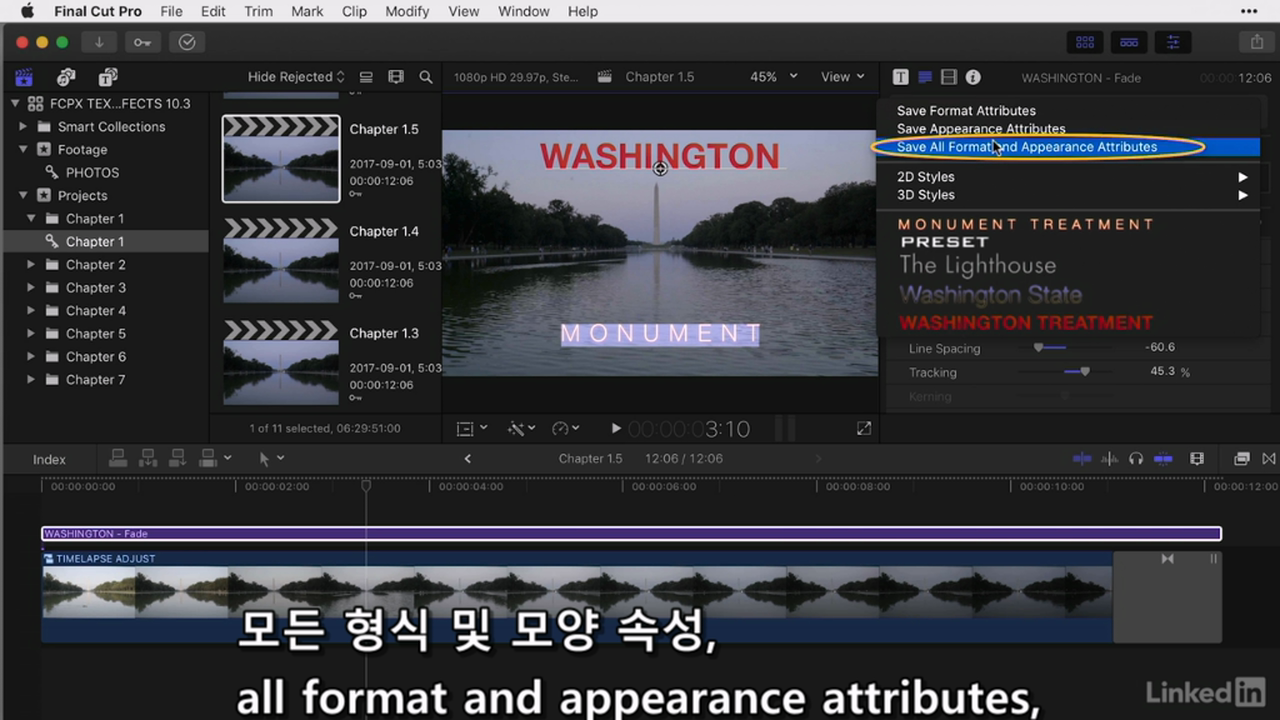This screenshot has width=1280, height=720.
Task: Go back in timeline history arrow
Action: pyautogui.click(x=467, y=458)
